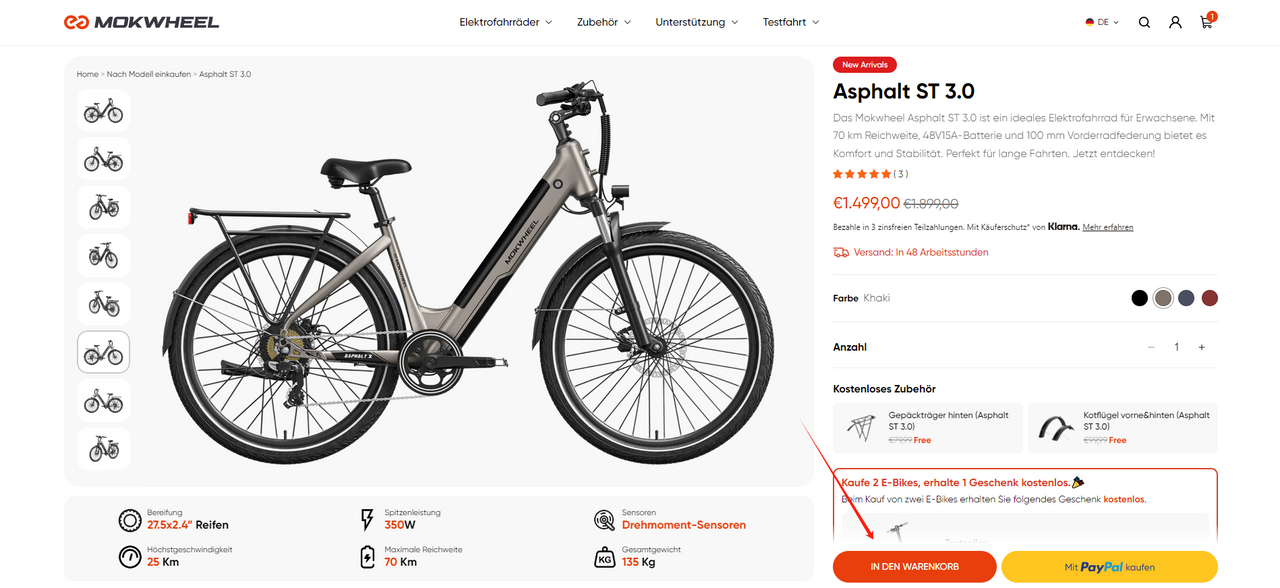Click the Klarna Mehr erfahren link
The image size is (1280, 588).
1107,228
